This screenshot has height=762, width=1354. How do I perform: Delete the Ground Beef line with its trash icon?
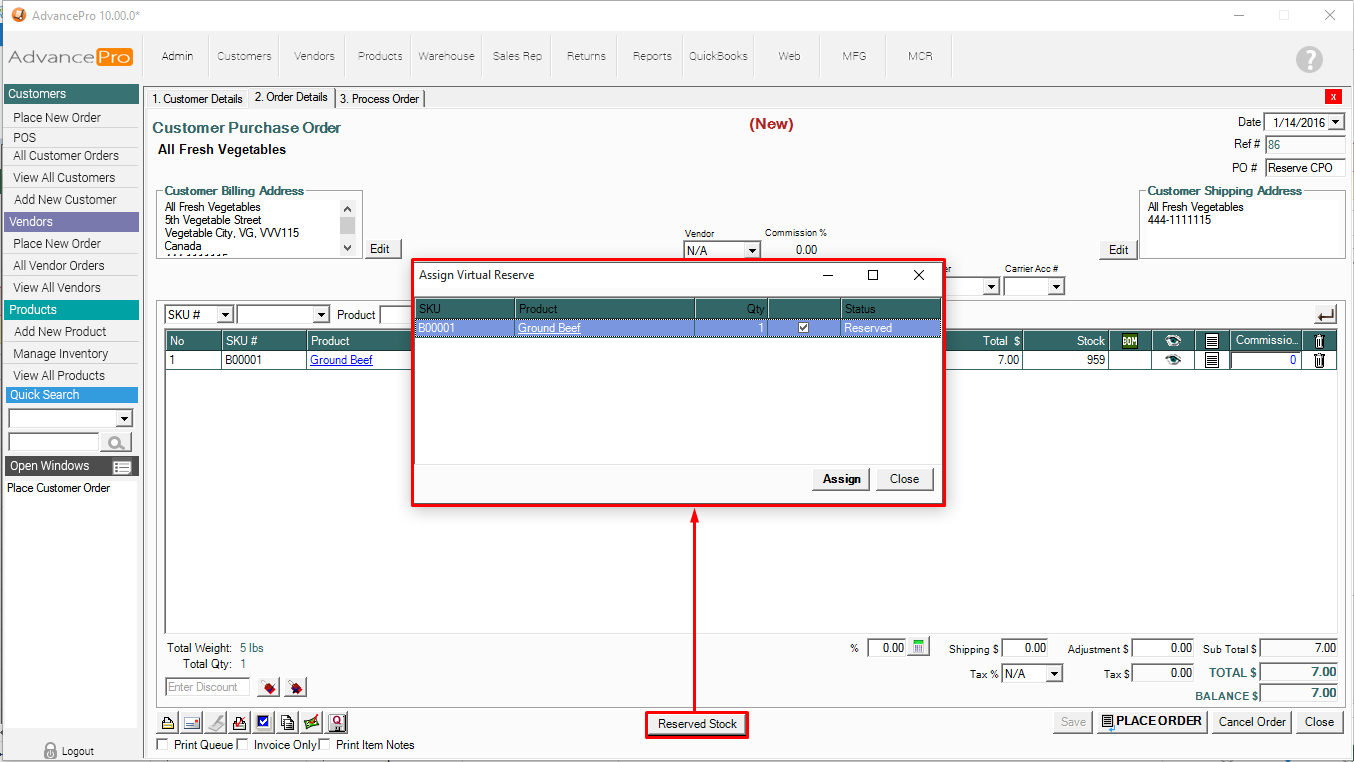tap(1319, 360)
